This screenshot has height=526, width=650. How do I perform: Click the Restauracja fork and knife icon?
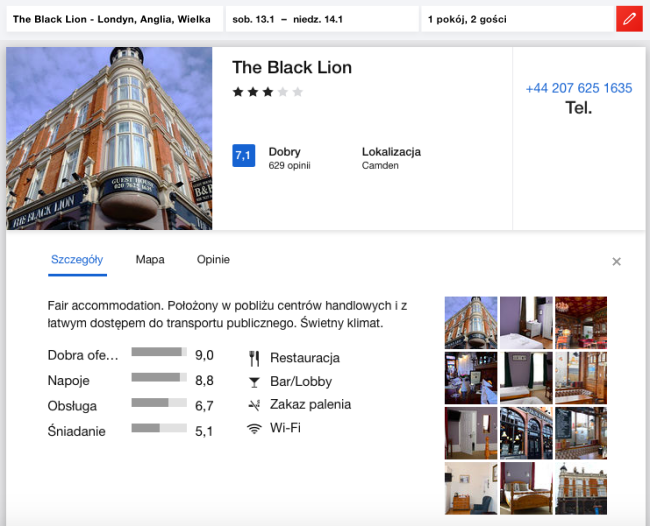point(254,358)
